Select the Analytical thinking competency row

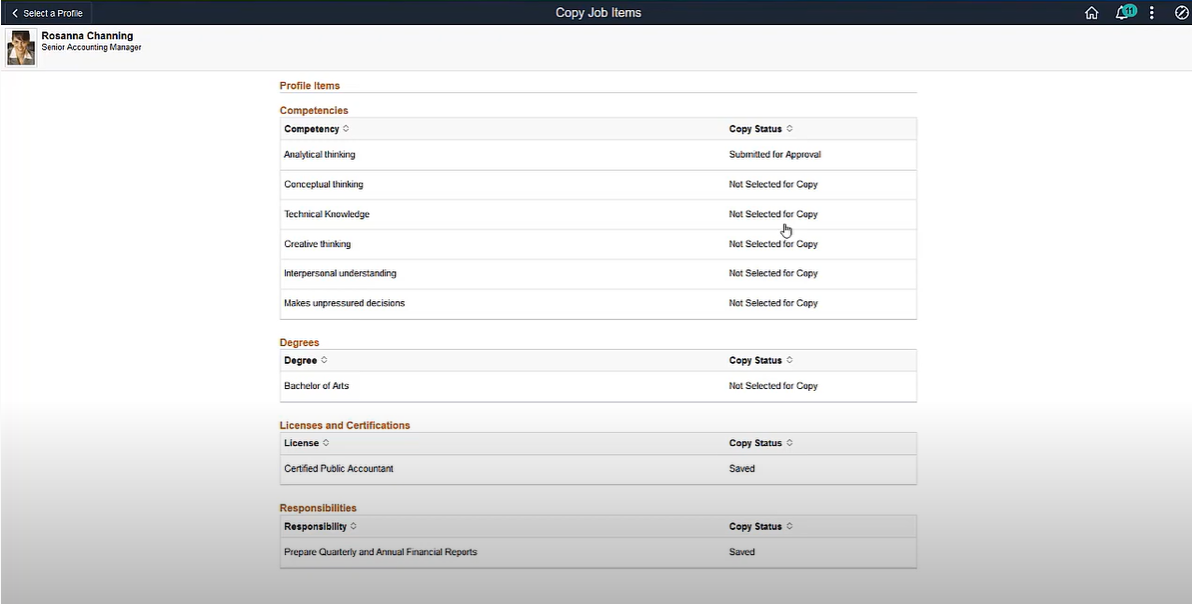598,155
